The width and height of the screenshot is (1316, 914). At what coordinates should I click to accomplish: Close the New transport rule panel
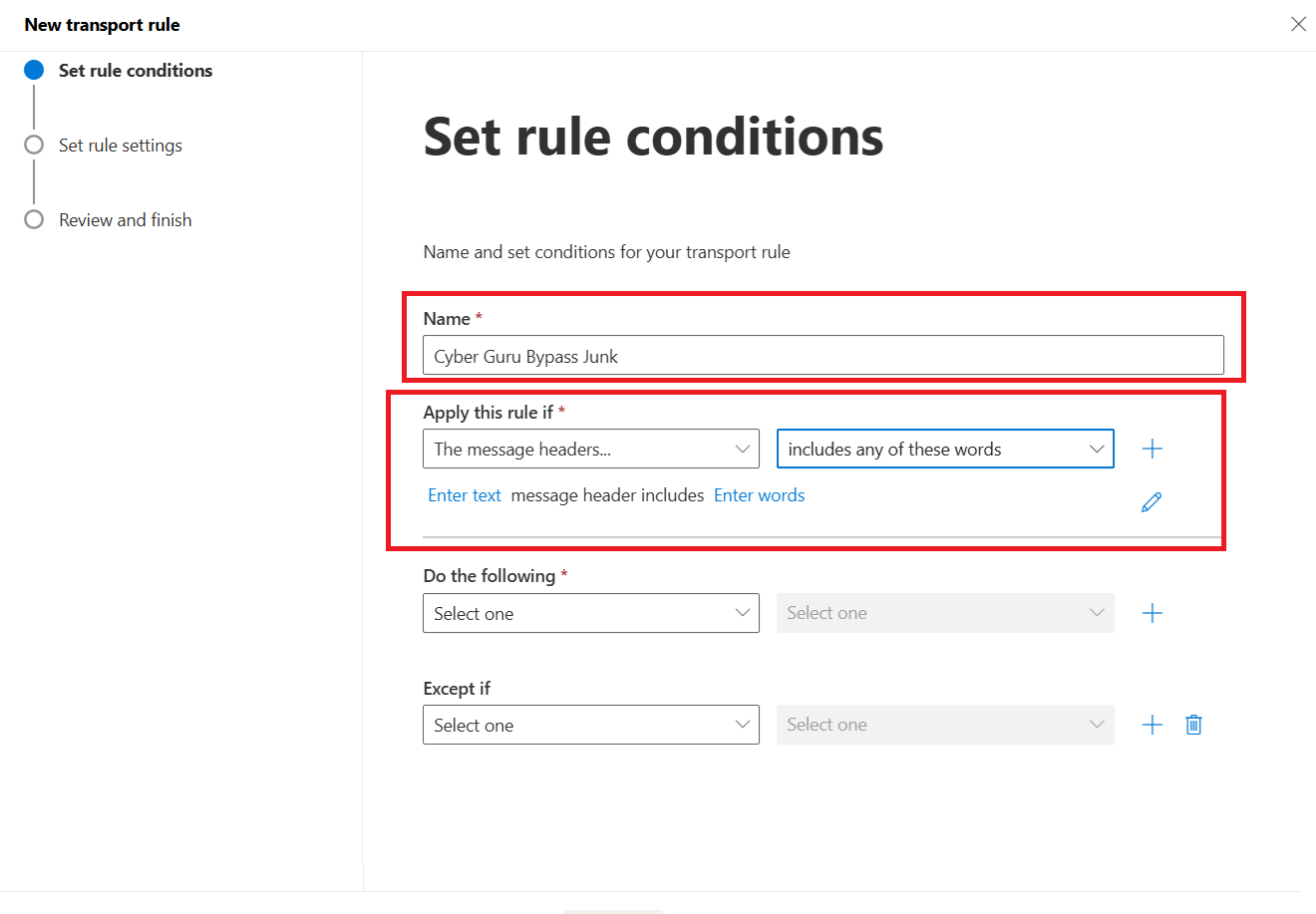click(1298, 24)
